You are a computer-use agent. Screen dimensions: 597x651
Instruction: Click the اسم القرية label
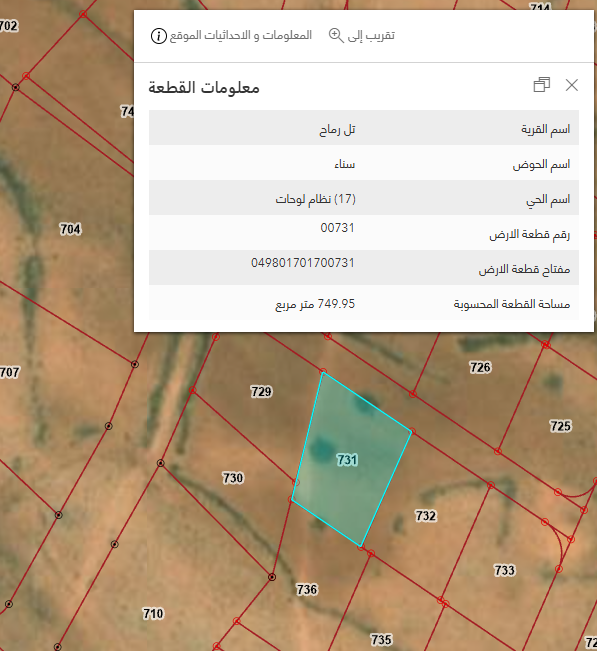546,129
